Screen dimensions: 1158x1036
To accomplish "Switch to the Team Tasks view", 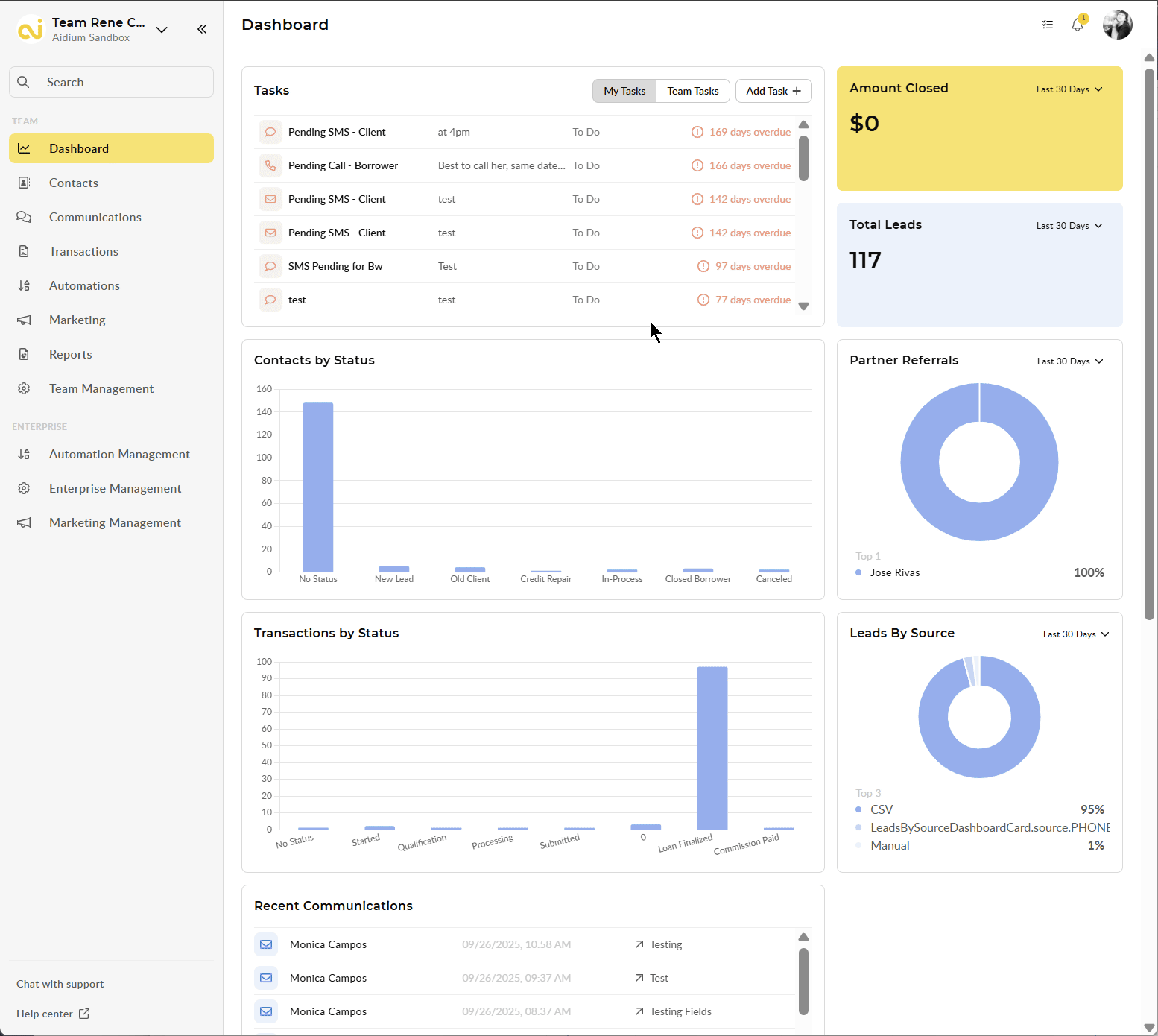I will coord(692,91).
